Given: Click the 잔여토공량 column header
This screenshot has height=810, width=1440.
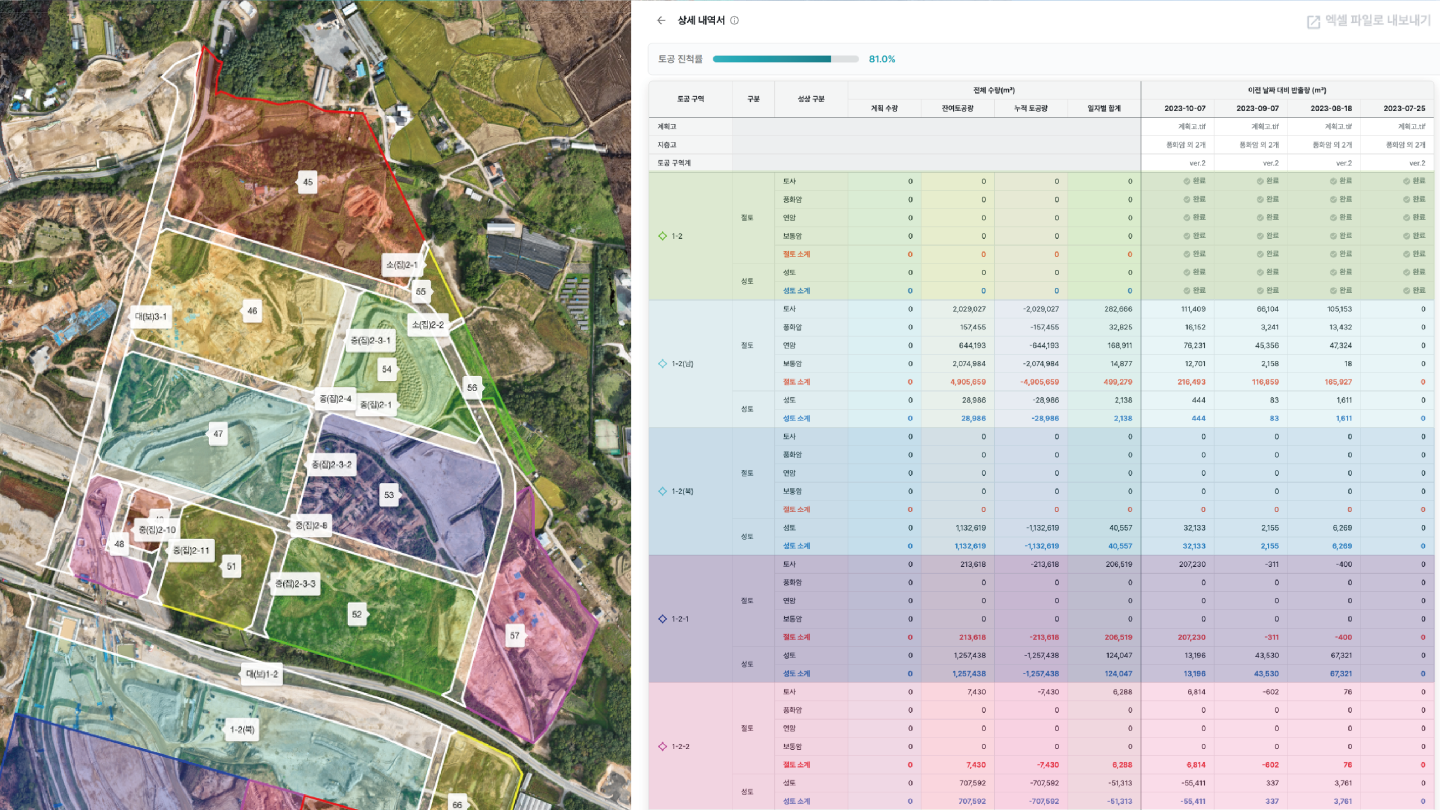Looking at the screenshot, I should tap(957, 108).
